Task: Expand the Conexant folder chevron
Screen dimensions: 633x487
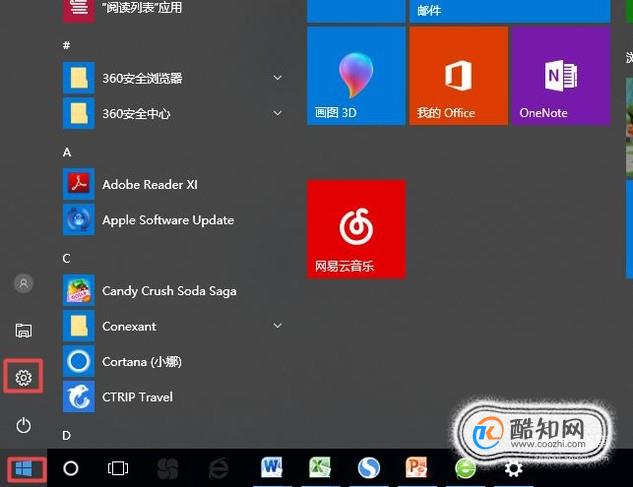Action: pyautogui.click(x=277, y=325)
